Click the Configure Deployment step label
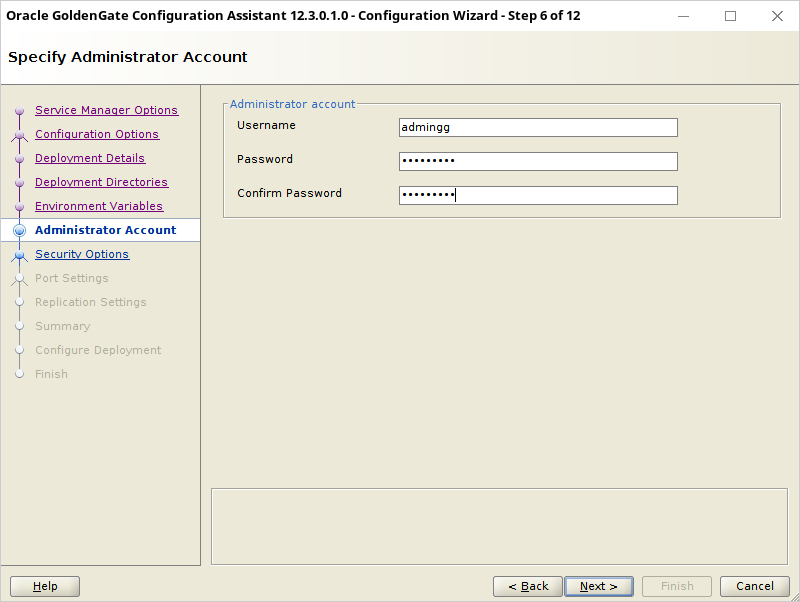This screenshot has width=800, height=602. click(x=98, y=350)
